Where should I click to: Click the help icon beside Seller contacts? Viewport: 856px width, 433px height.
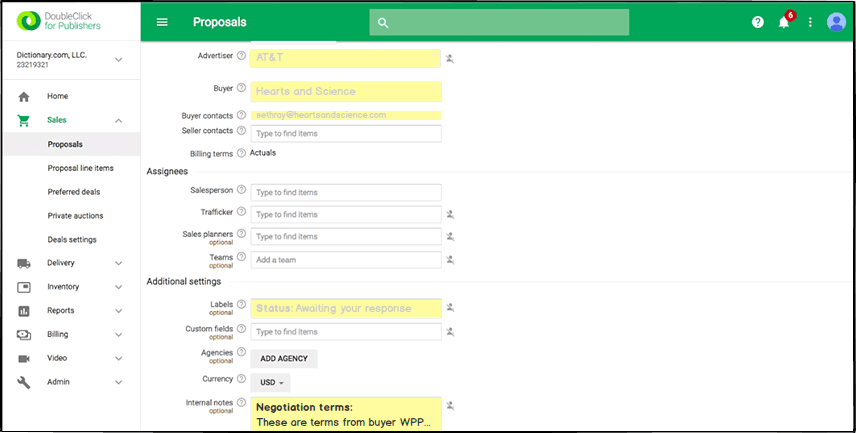(x=241, y=131)
